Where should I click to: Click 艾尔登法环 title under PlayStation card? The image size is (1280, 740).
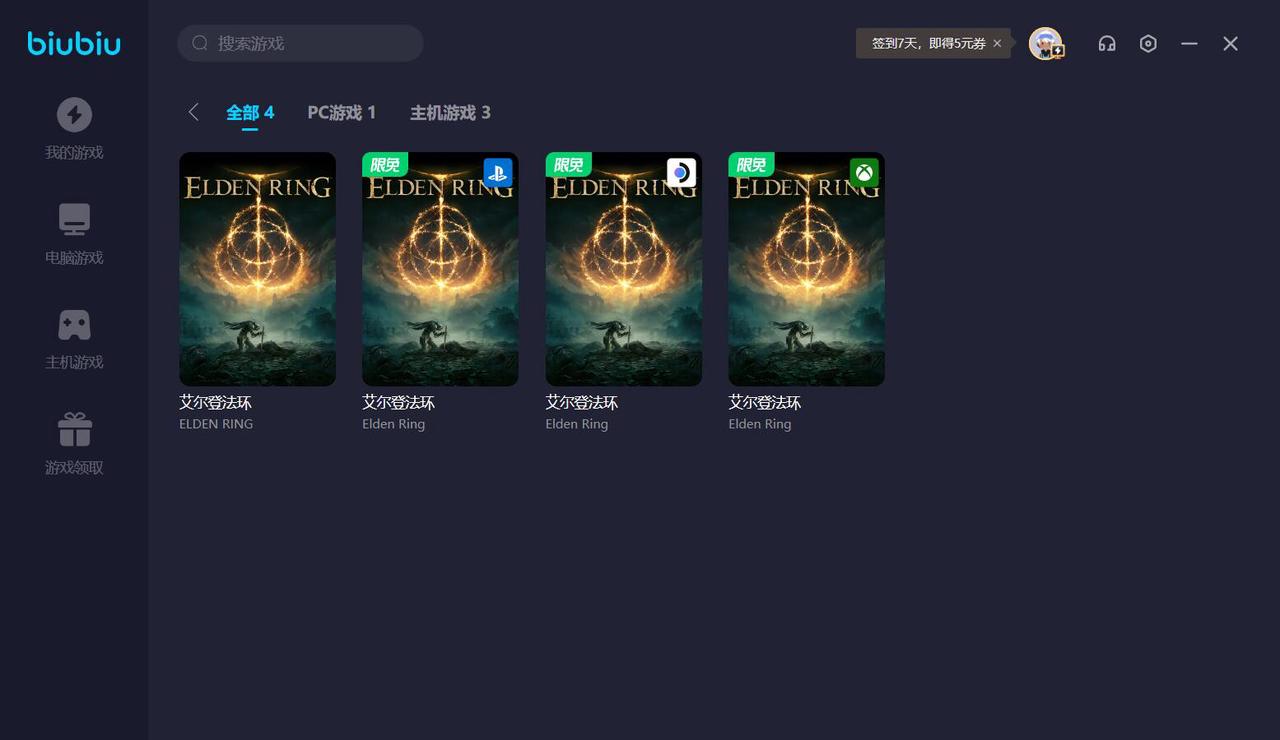coord(398,402)
